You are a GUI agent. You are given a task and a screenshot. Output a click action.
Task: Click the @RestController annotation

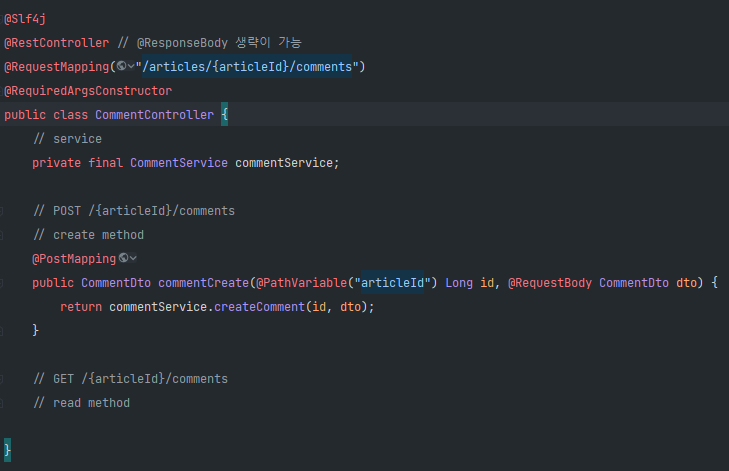coord(57,43)
